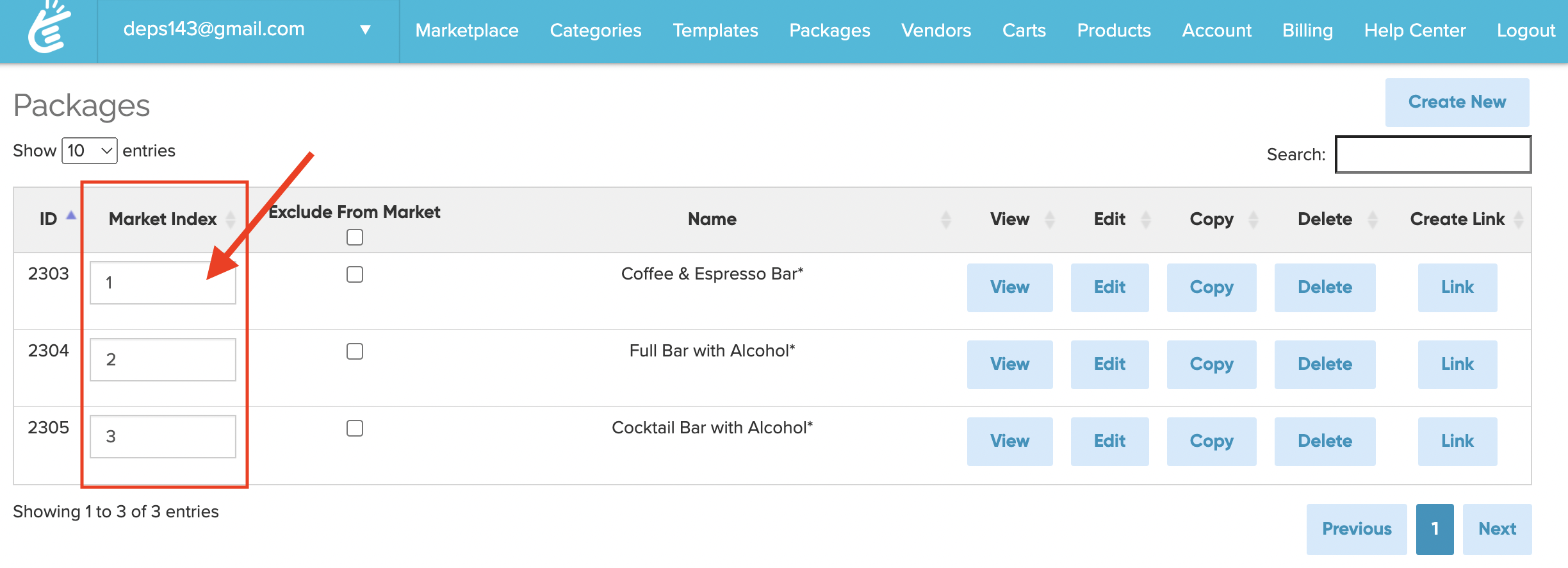Sort by ID column arrow
The image size is (1568, 568).
[x=71, y=217]
